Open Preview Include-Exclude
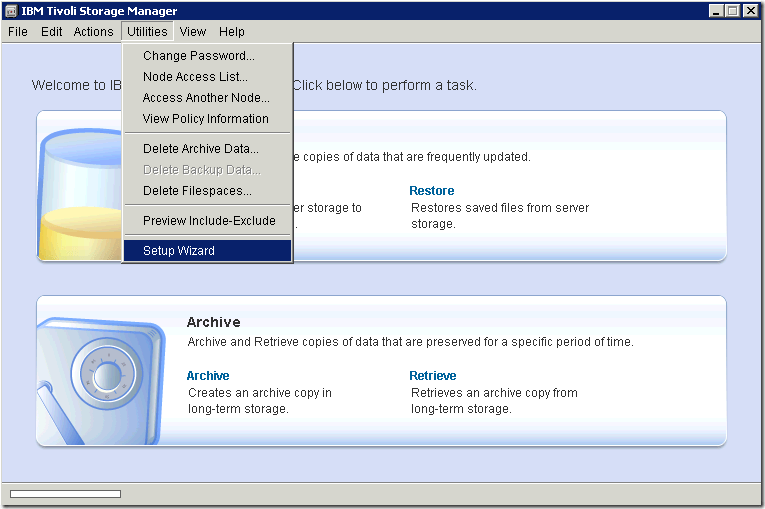This screenshot has height=509, width=765. tap(209, 221)
